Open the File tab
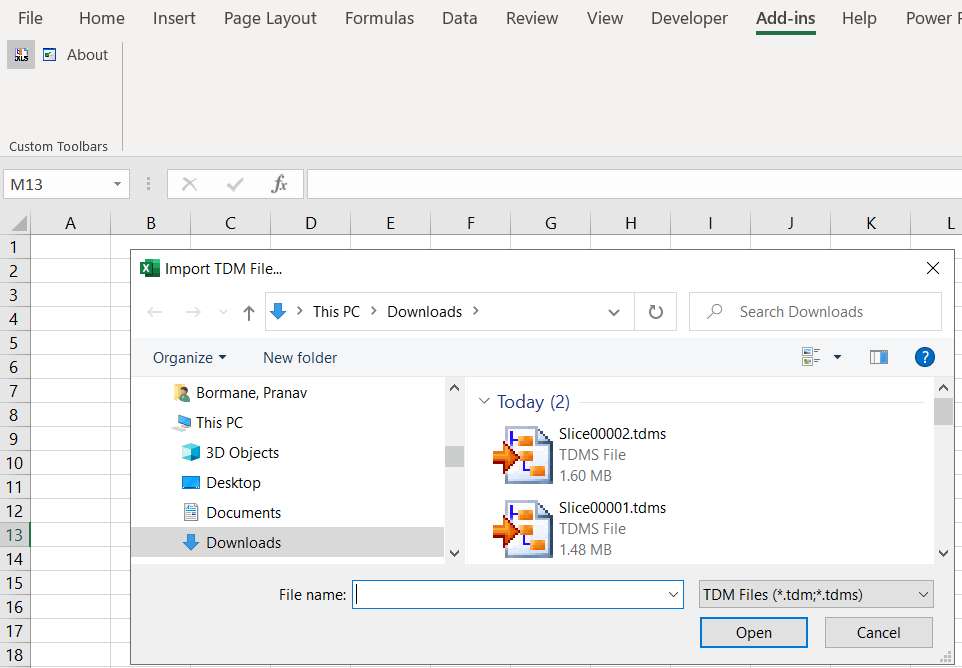This screenshot has height=668, width=962. point(30,18)
